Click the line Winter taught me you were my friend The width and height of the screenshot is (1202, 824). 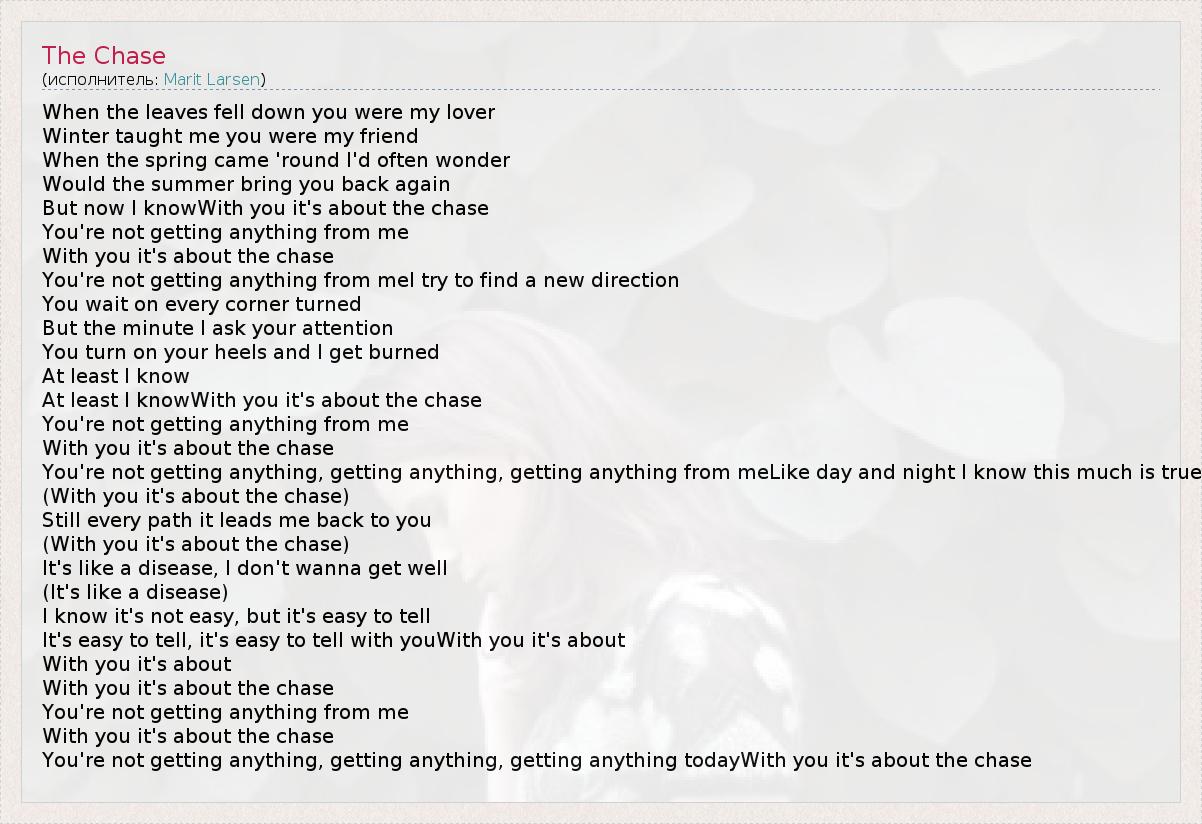tap(230, 136)
